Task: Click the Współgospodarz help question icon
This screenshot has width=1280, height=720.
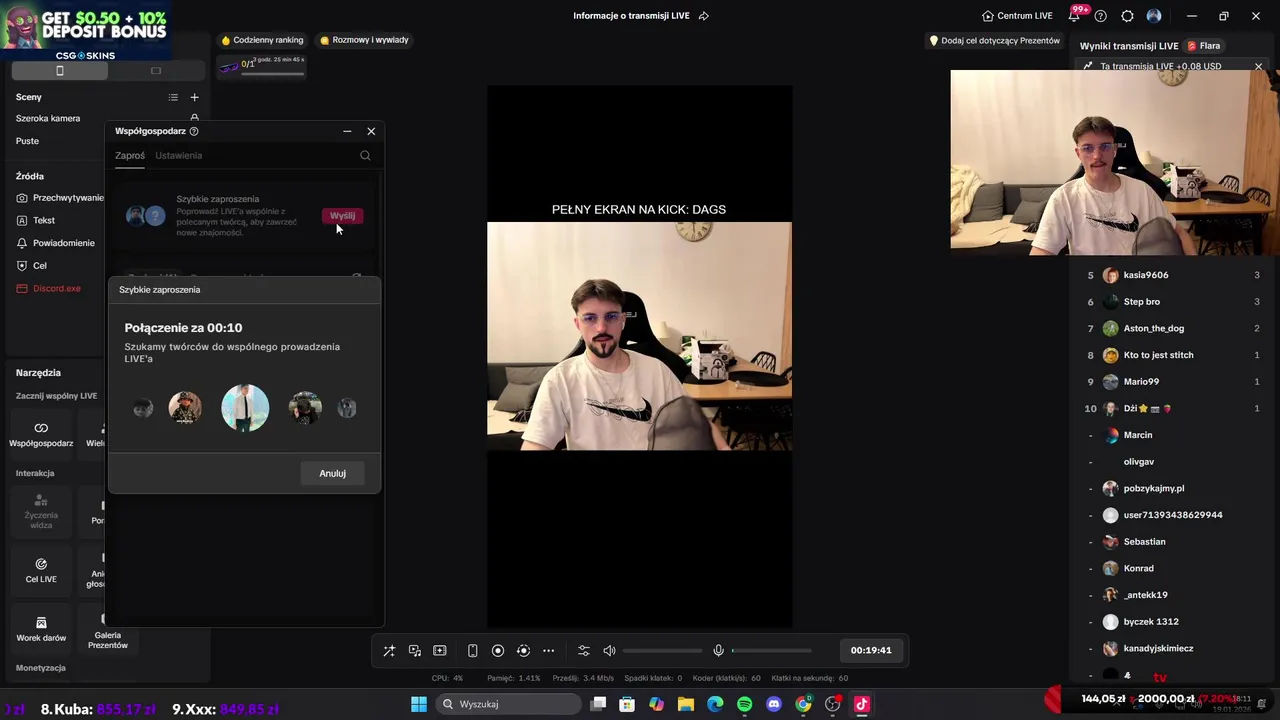Action: (x=194, y=131)
